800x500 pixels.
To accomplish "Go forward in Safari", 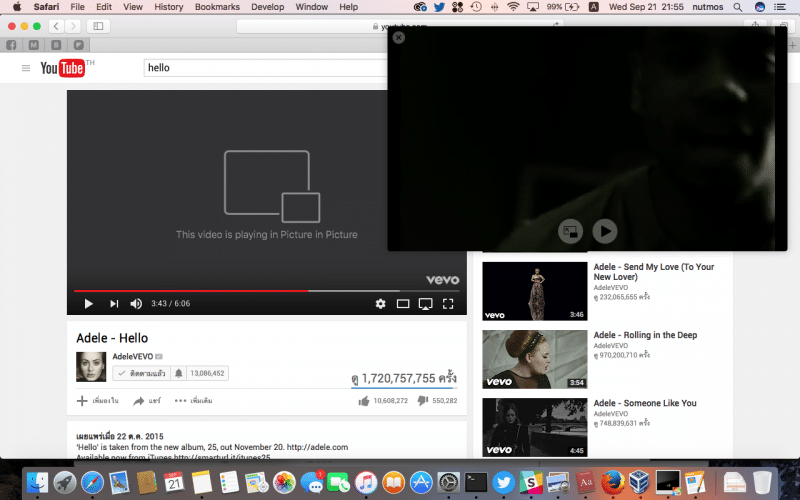I will (x=73, y=26).
